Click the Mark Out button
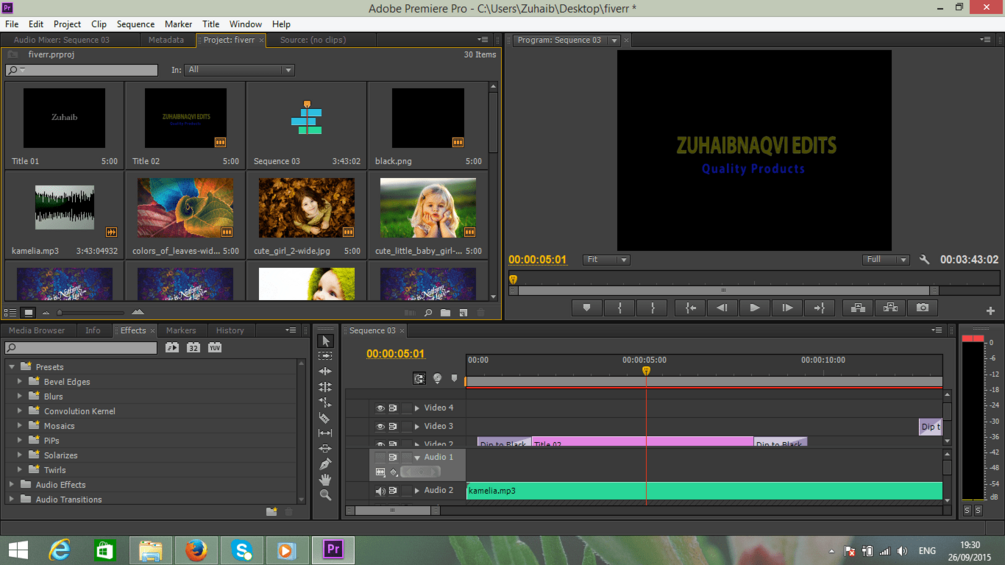 click(652, 308)
